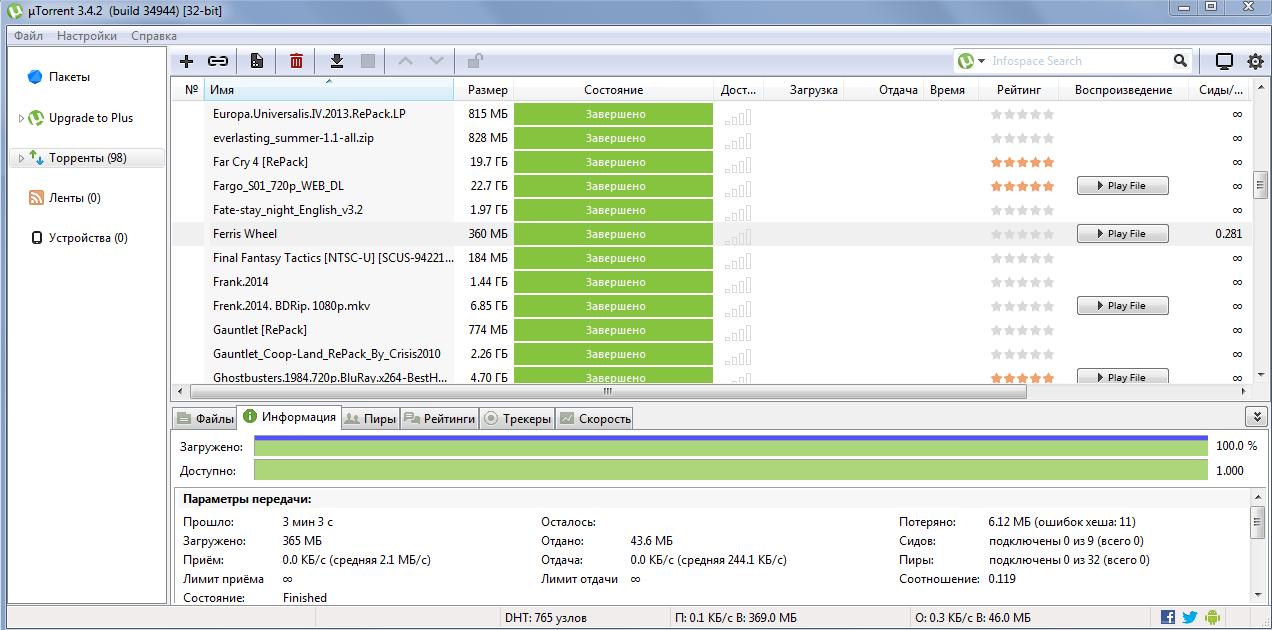Click the star rating for Ferris Wheel

1022,234
